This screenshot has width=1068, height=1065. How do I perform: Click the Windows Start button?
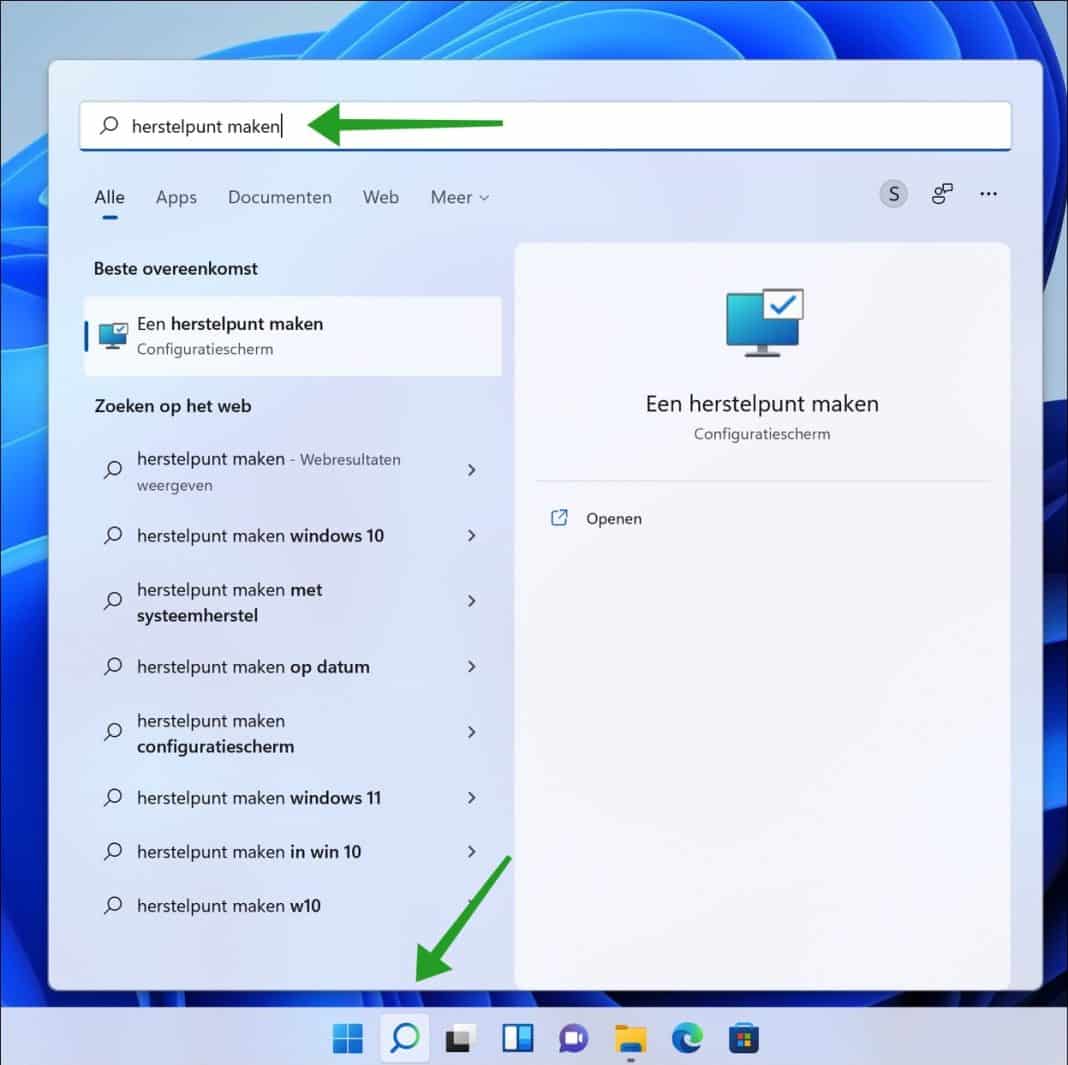(x=347, y=1039)
